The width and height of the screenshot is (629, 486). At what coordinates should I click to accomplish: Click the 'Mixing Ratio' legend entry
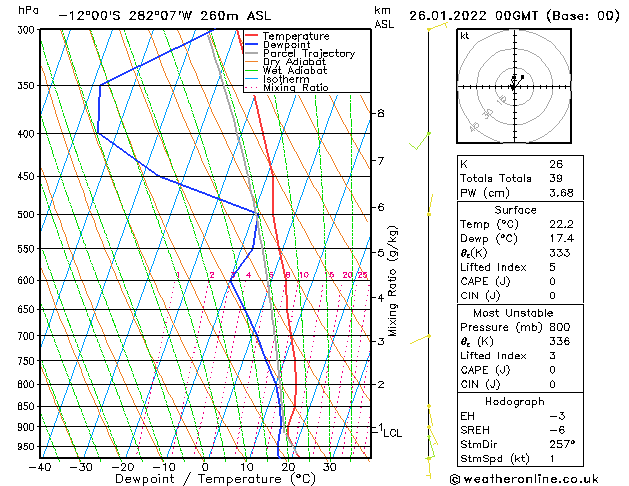[x=296, y=87]
